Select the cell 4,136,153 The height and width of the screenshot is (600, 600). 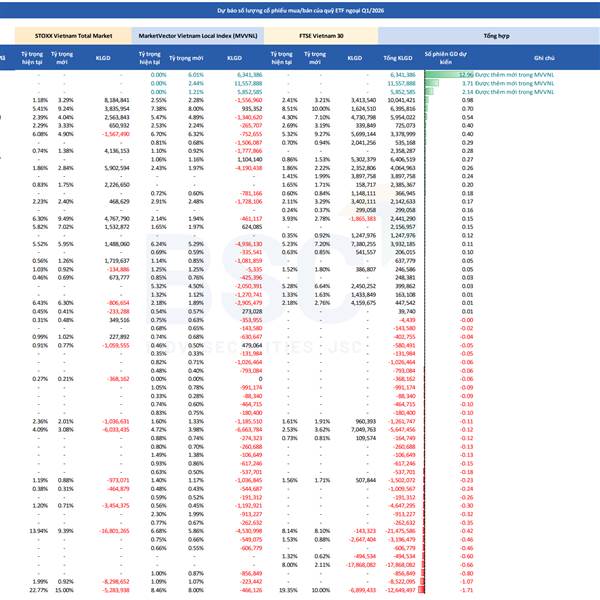117,151
